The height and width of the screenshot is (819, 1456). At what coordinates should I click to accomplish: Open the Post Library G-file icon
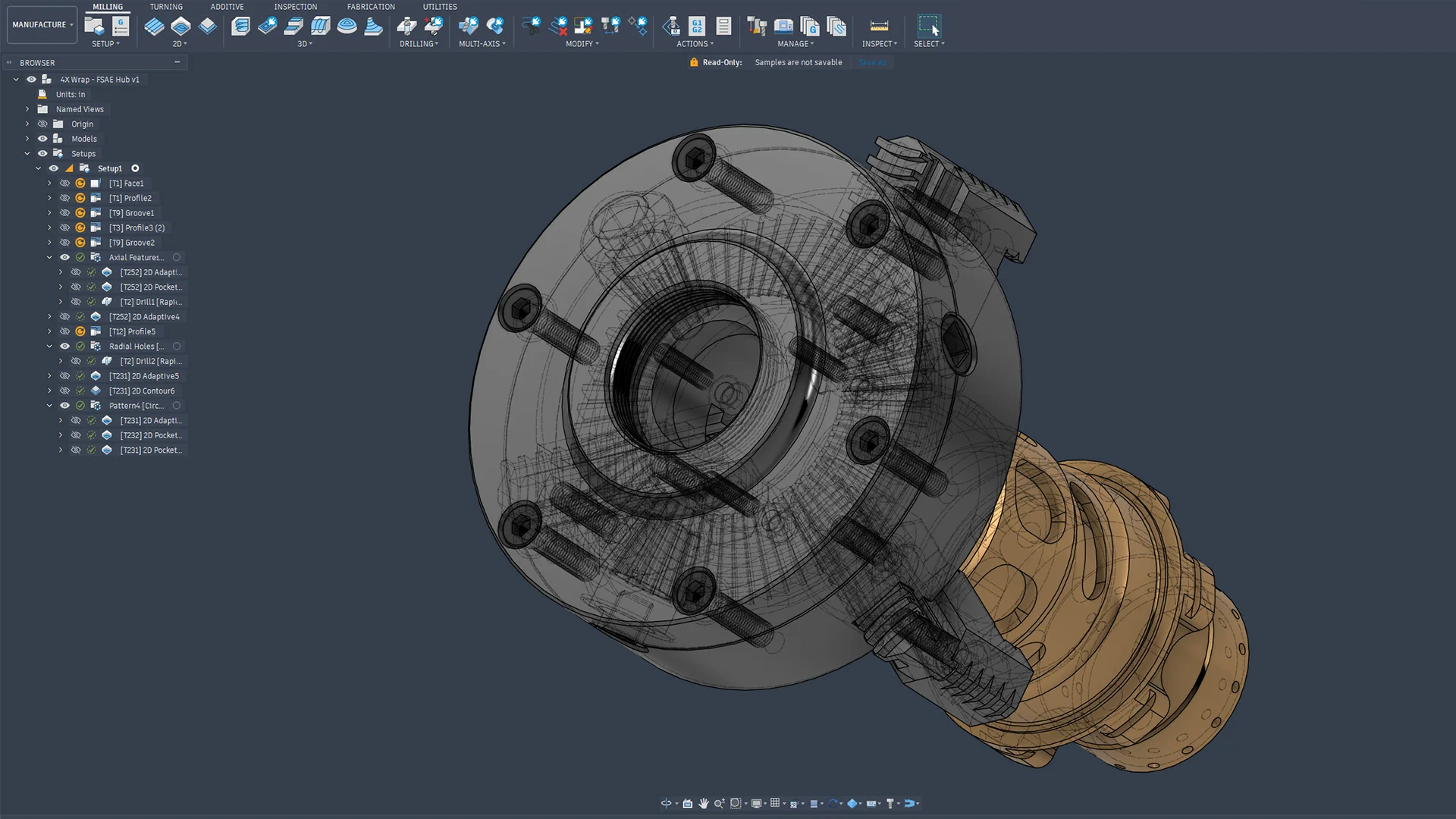(x=810, y=26)
